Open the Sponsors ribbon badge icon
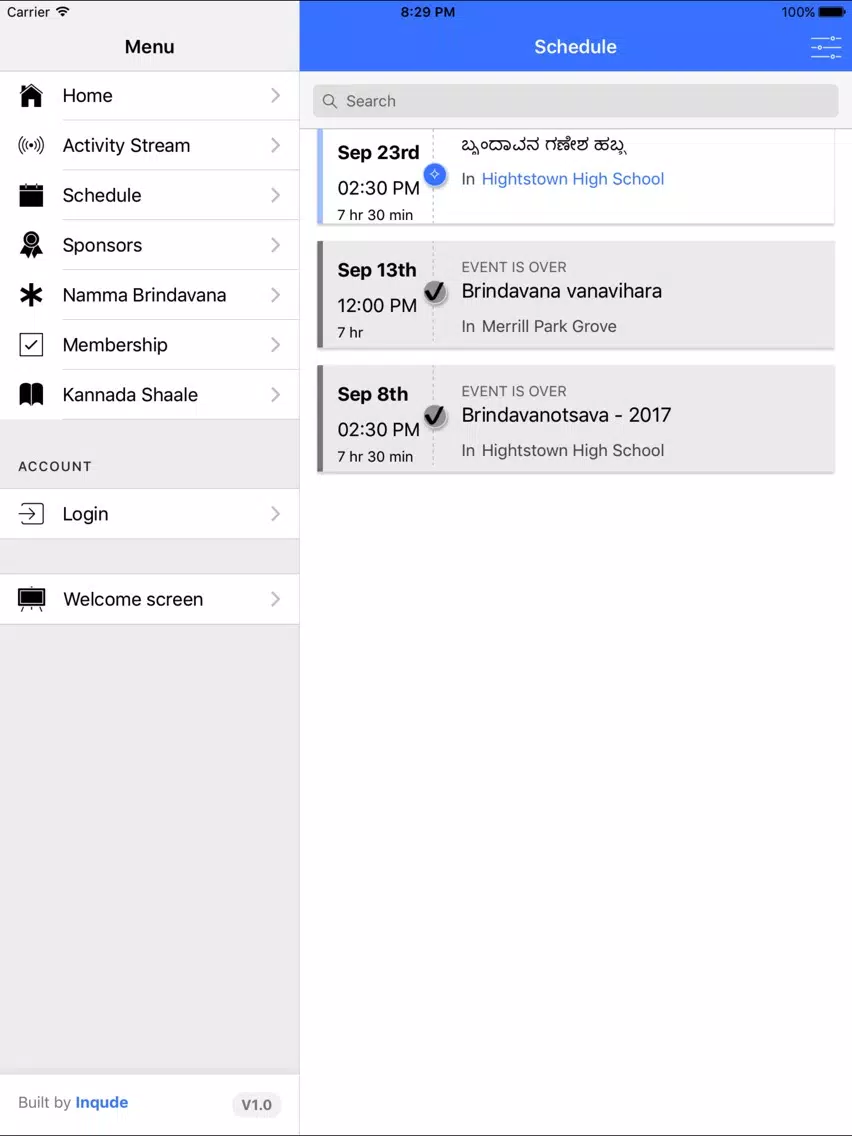The width and height of the screenshot is (852, 1136). pyautogui.click(x=31, y=246)
